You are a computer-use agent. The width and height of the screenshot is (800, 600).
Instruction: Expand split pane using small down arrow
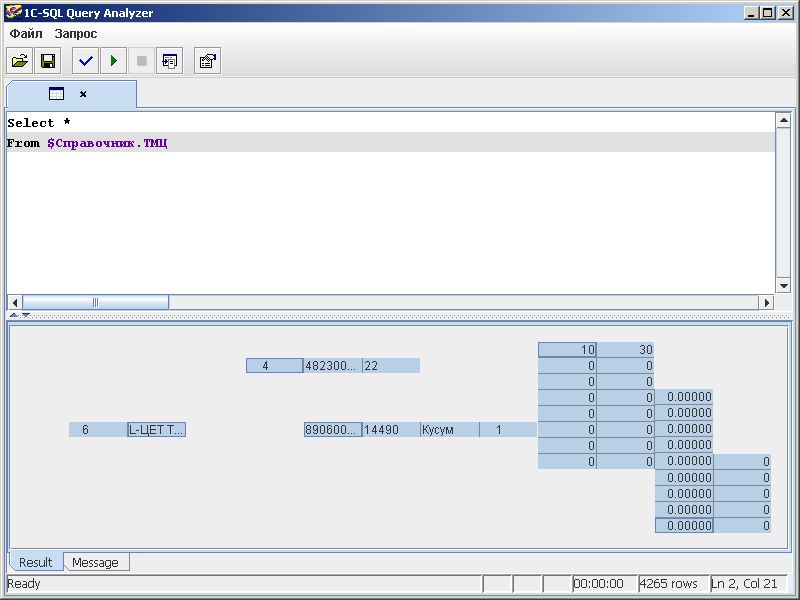click(26, 315)
